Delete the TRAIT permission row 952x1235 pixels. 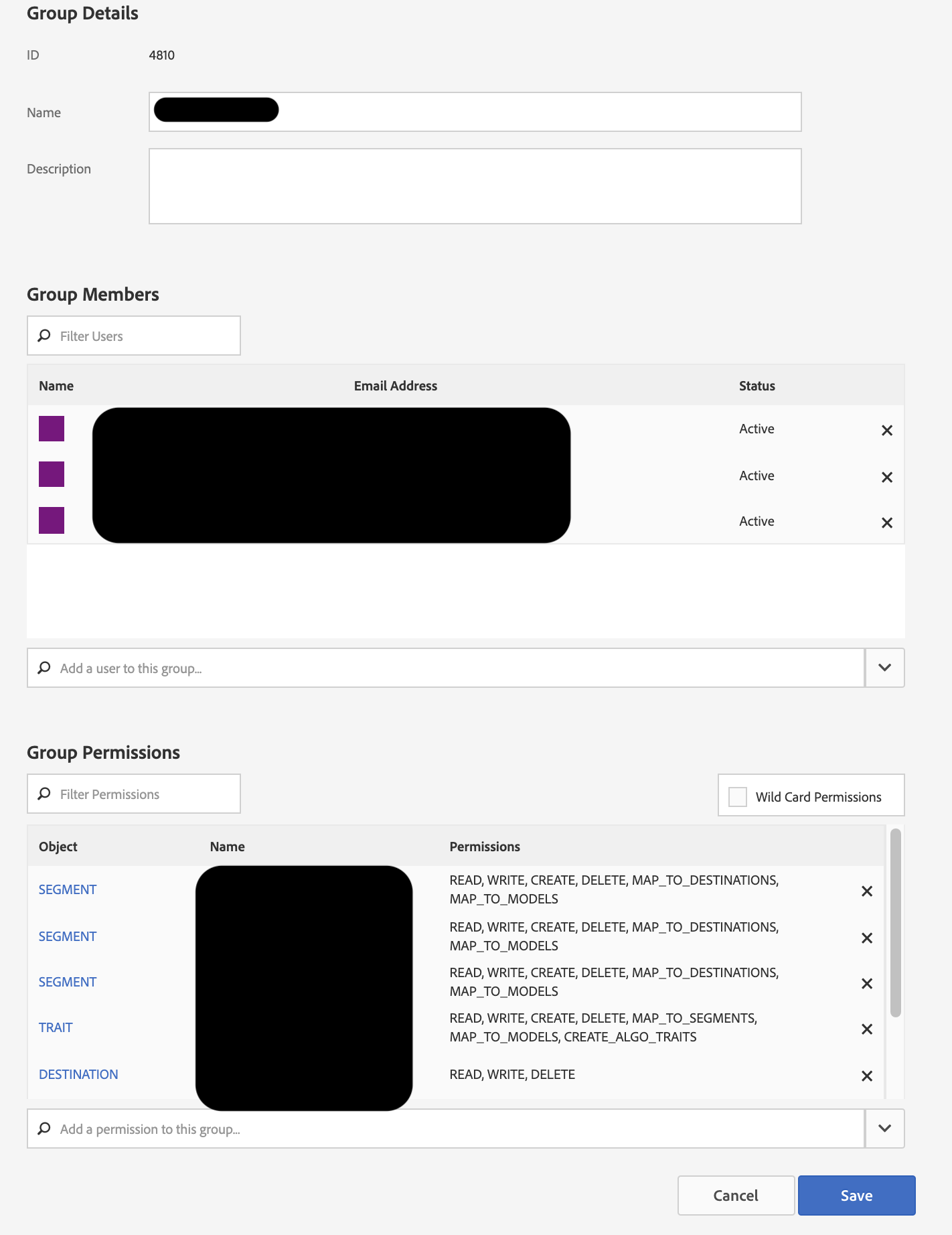867,1029
